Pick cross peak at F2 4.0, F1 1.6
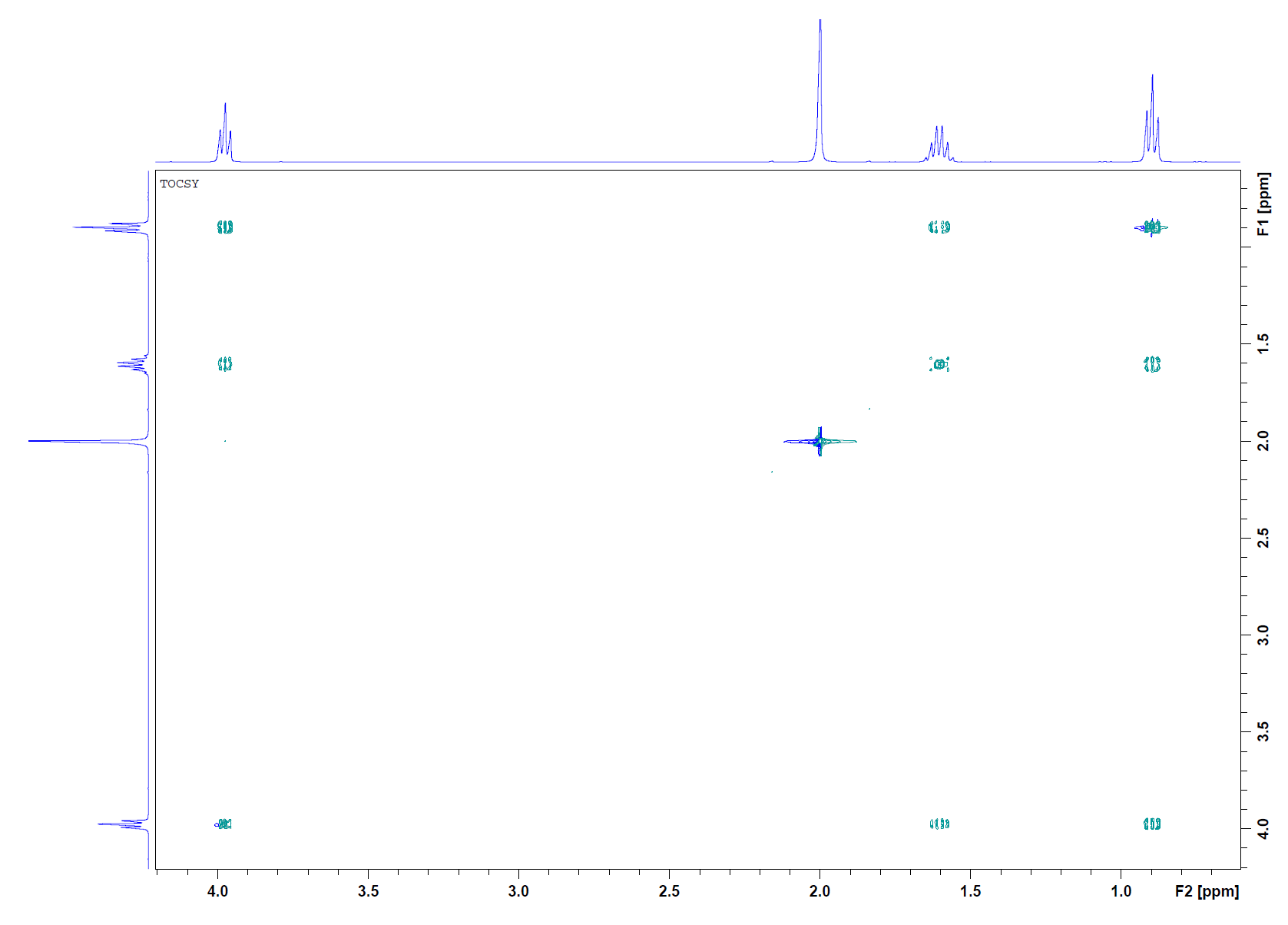 [225, 364]
